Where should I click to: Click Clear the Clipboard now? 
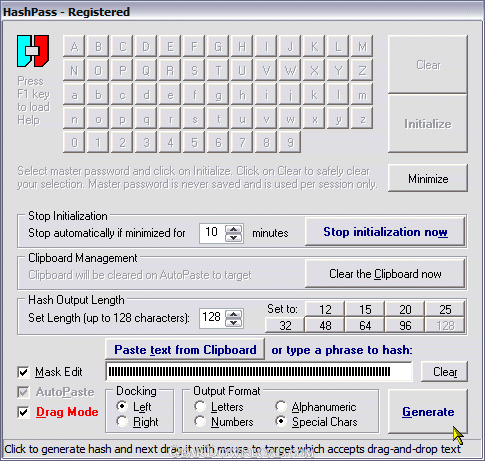385,274
